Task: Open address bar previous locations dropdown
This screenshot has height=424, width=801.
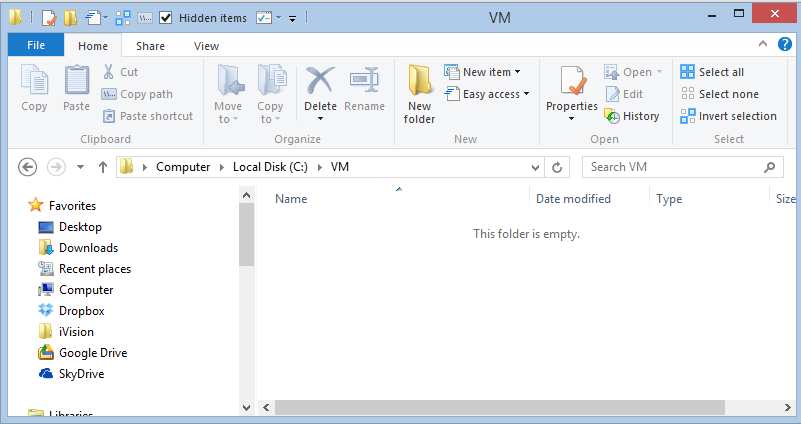Action: tap(534, 167)
